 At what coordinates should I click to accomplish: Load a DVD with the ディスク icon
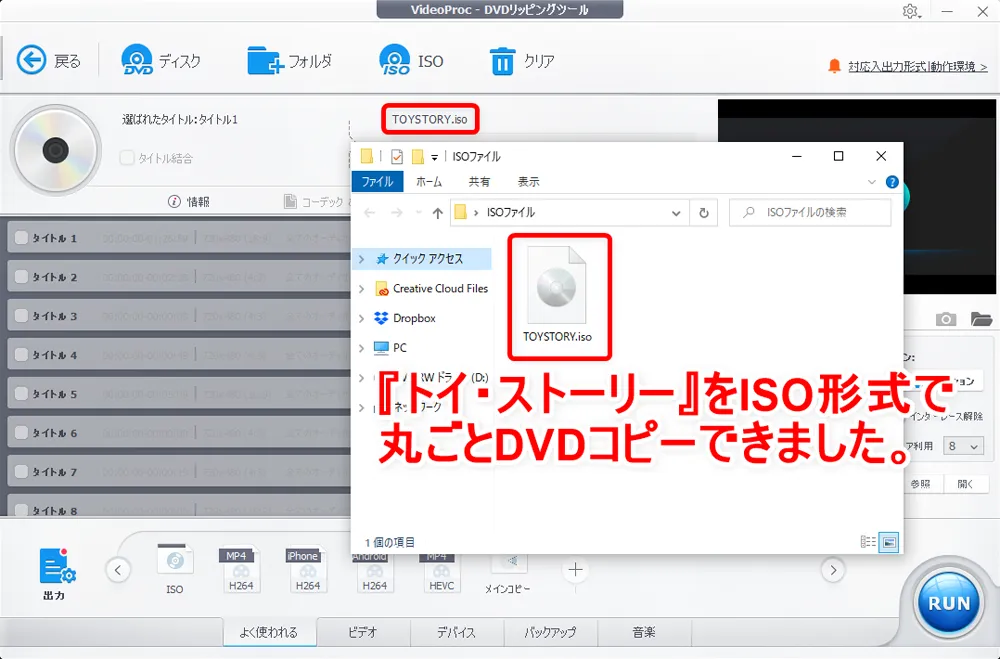[x=136, y=60]
